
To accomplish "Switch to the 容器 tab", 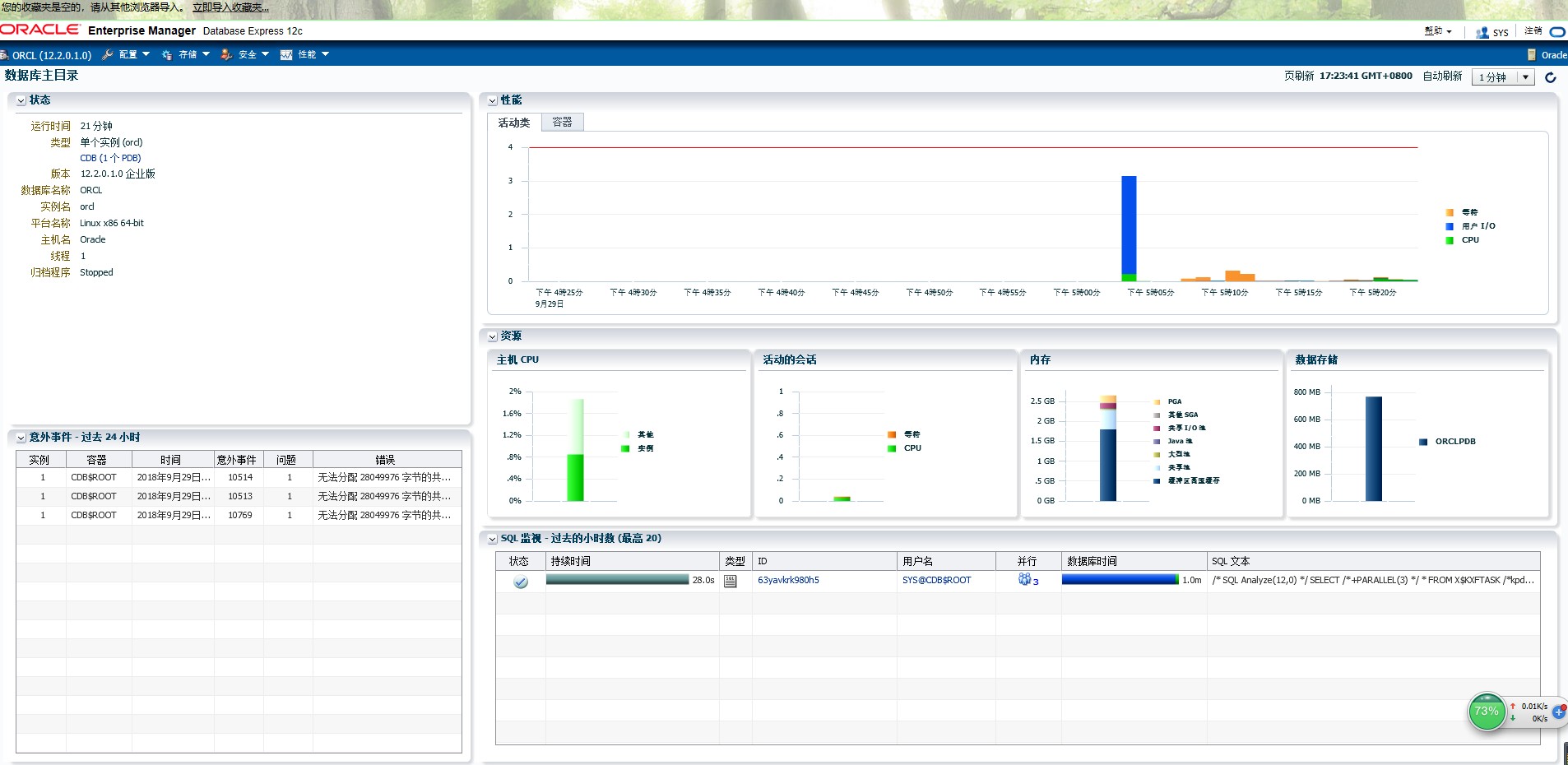I will point(562,122).
